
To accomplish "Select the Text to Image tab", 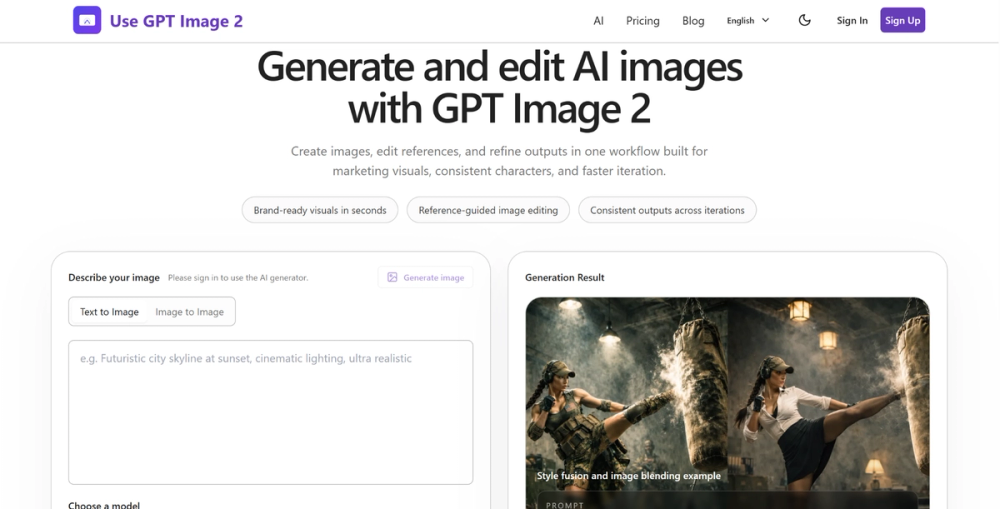I will click(x=109, y=312).
